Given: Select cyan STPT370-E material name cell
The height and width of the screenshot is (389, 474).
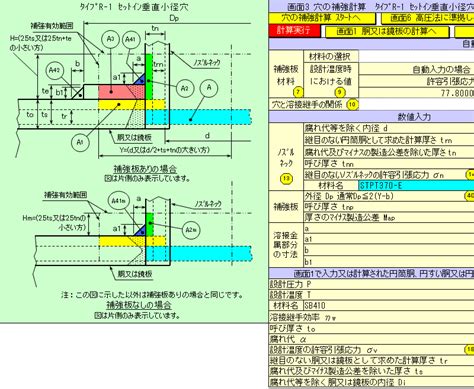Looking at the screenshot, I should pos(416,185).
